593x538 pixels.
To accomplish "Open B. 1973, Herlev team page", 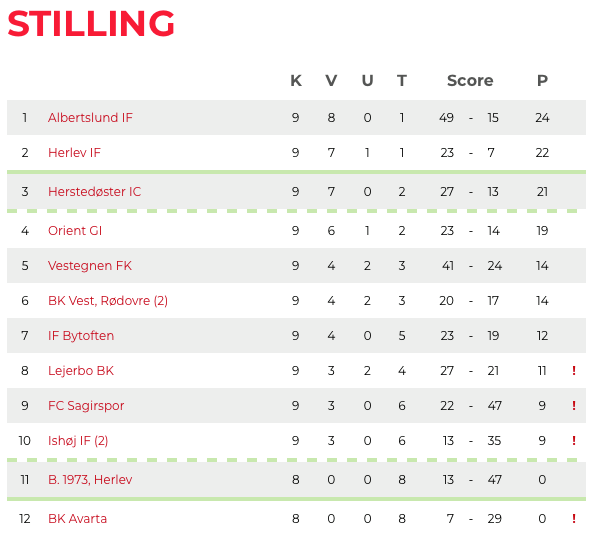I will coord(90,479).
